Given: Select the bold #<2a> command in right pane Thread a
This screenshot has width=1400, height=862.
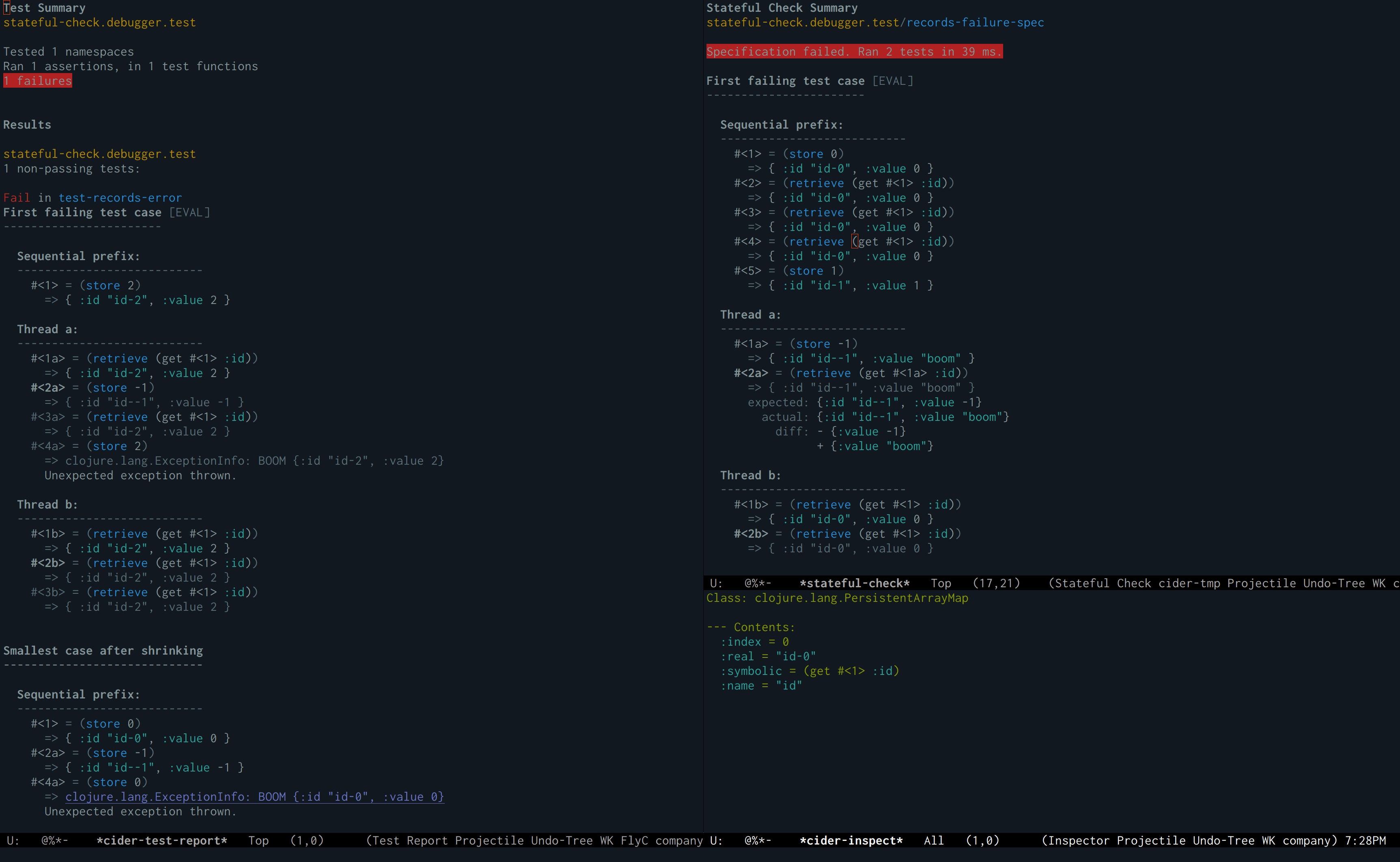Looking at the screenshot, I should [x=750, y=373].
